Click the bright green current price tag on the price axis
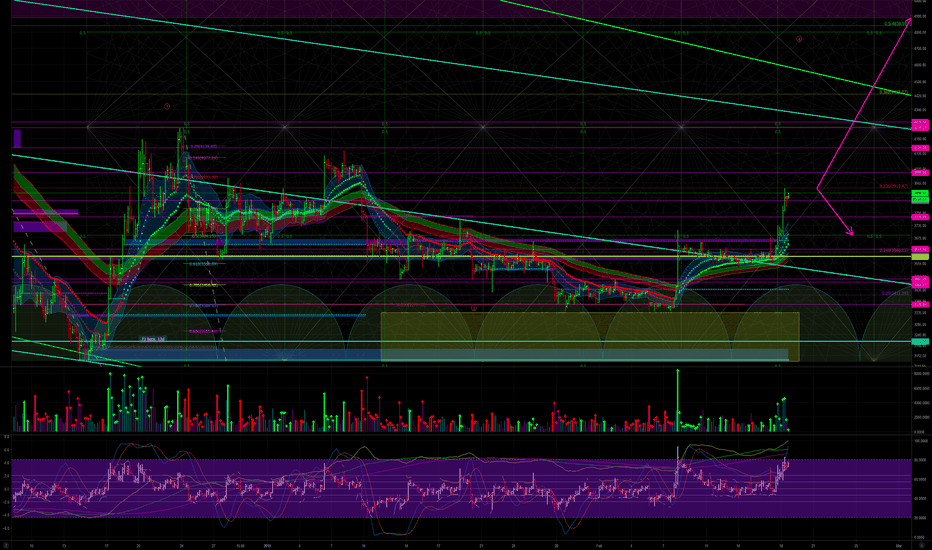Image resolution: width=932 pixels, height=550 pixels. pyautogui.click(x=920, y=194)
